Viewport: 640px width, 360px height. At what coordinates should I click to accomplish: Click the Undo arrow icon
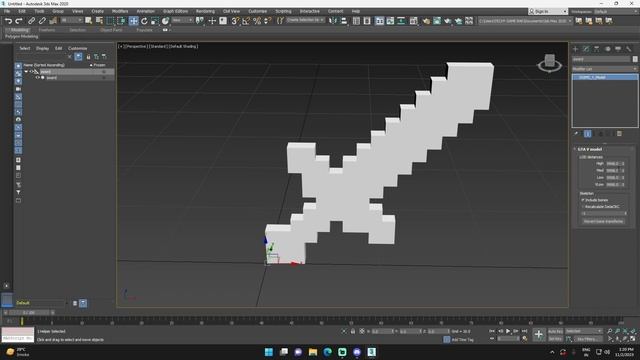pos(8,21)
